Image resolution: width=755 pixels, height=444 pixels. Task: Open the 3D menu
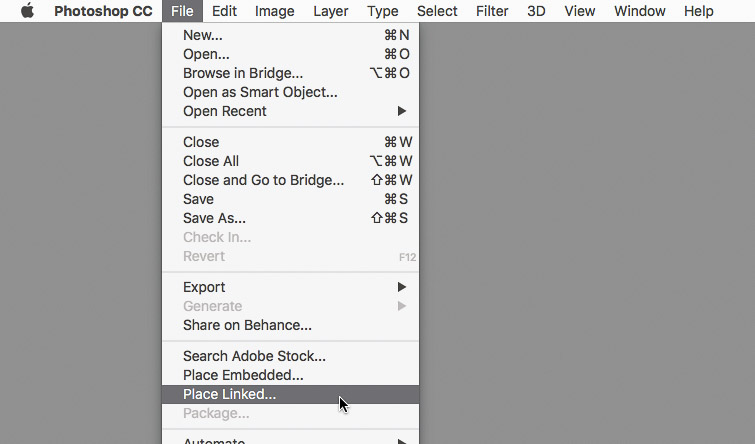tap(536, 11)
